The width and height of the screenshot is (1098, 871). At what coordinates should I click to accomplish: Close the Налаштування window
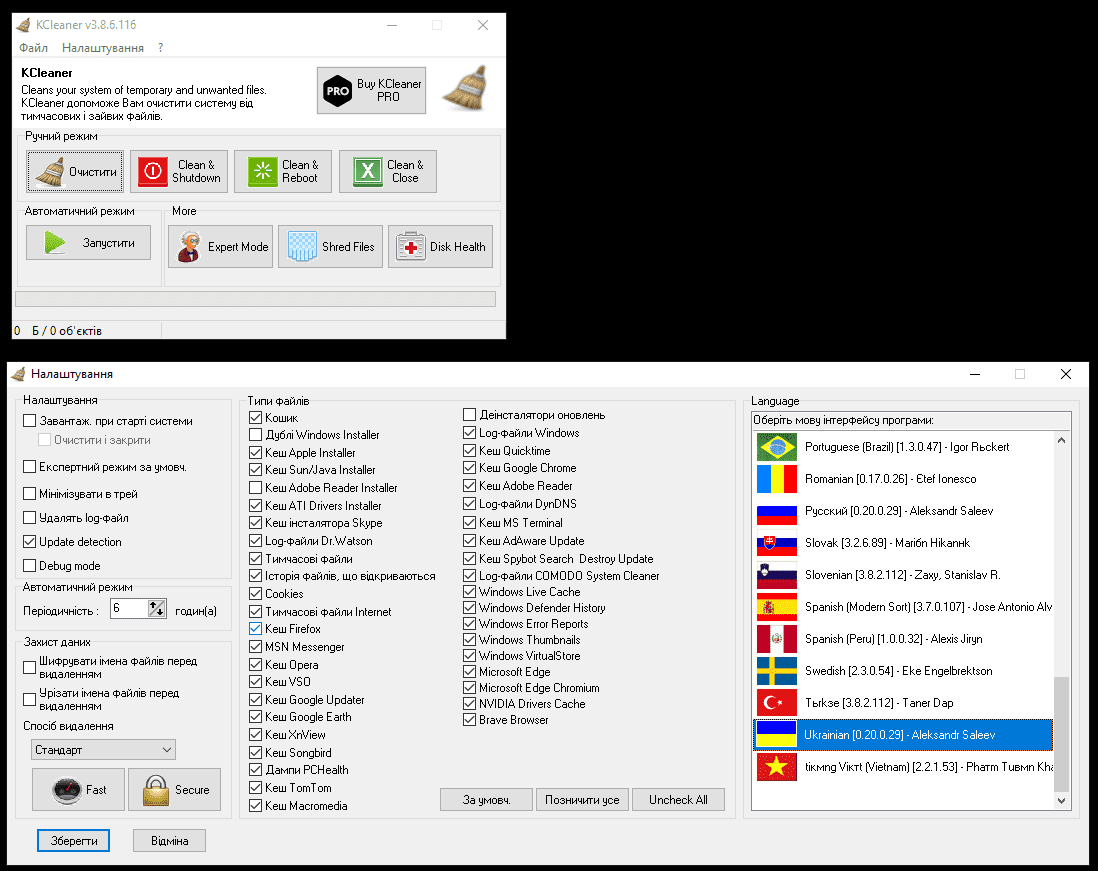(1066, 374)
